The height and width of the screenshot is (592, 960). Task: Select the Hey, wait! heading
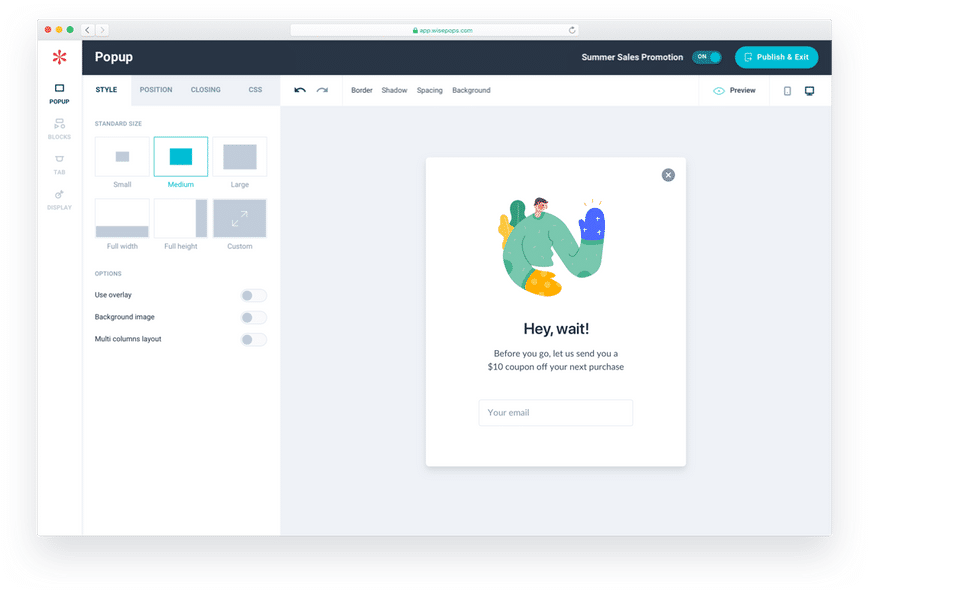pos(556,329)
